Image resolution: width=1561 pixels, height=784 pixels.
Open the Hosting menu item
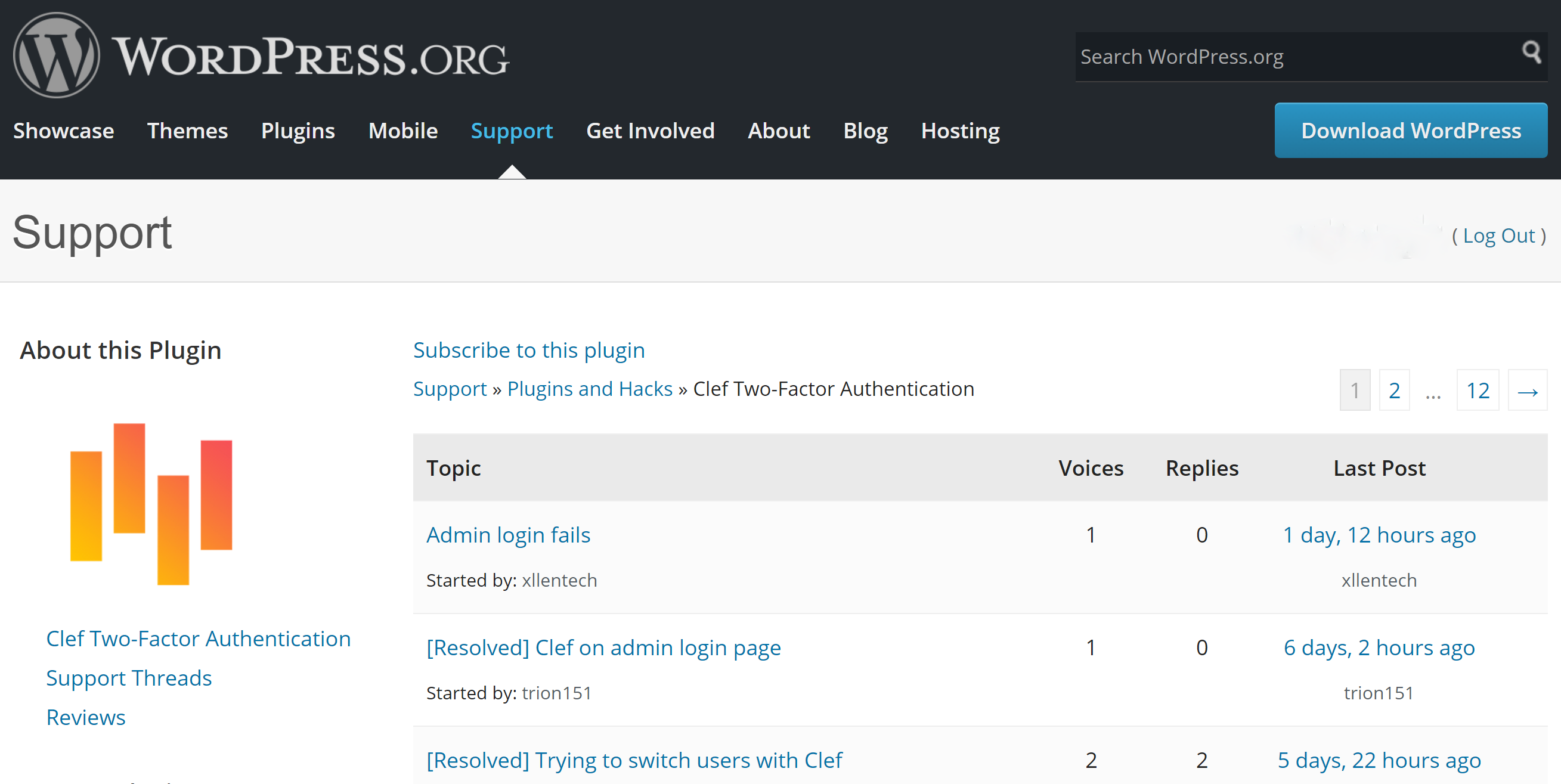960,131
